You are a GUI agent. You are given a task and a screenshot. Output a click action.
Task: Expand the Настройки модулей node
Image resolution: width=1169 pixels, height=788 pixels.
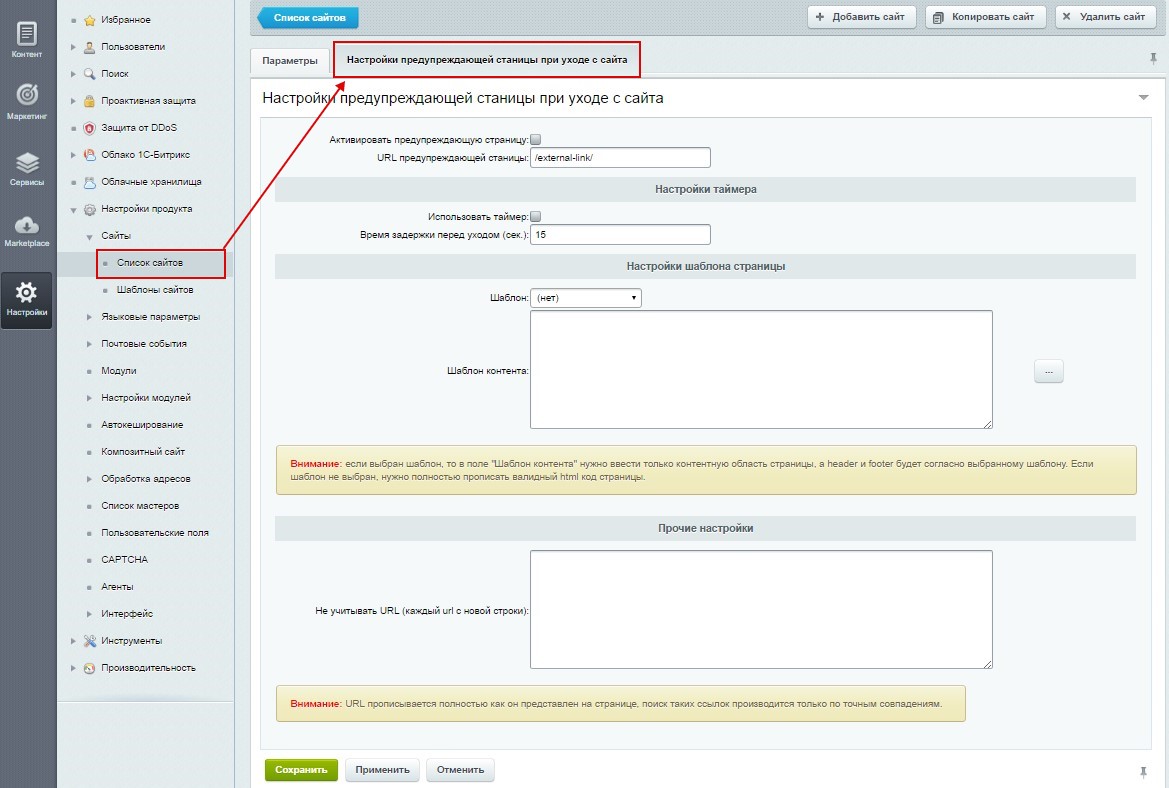coord(89,398)
